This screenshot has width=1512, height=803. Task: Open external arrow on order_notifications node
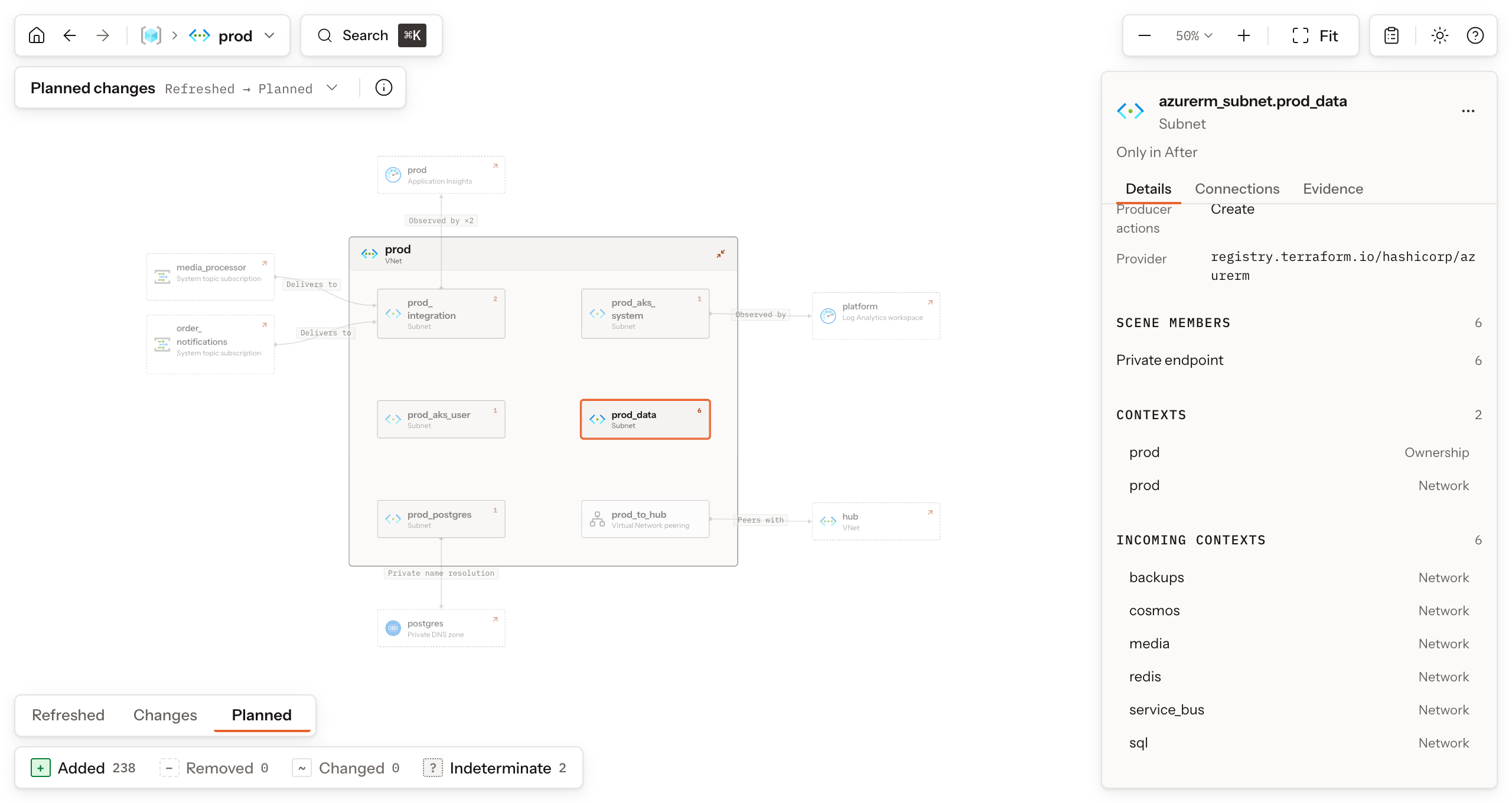[264, 325]
